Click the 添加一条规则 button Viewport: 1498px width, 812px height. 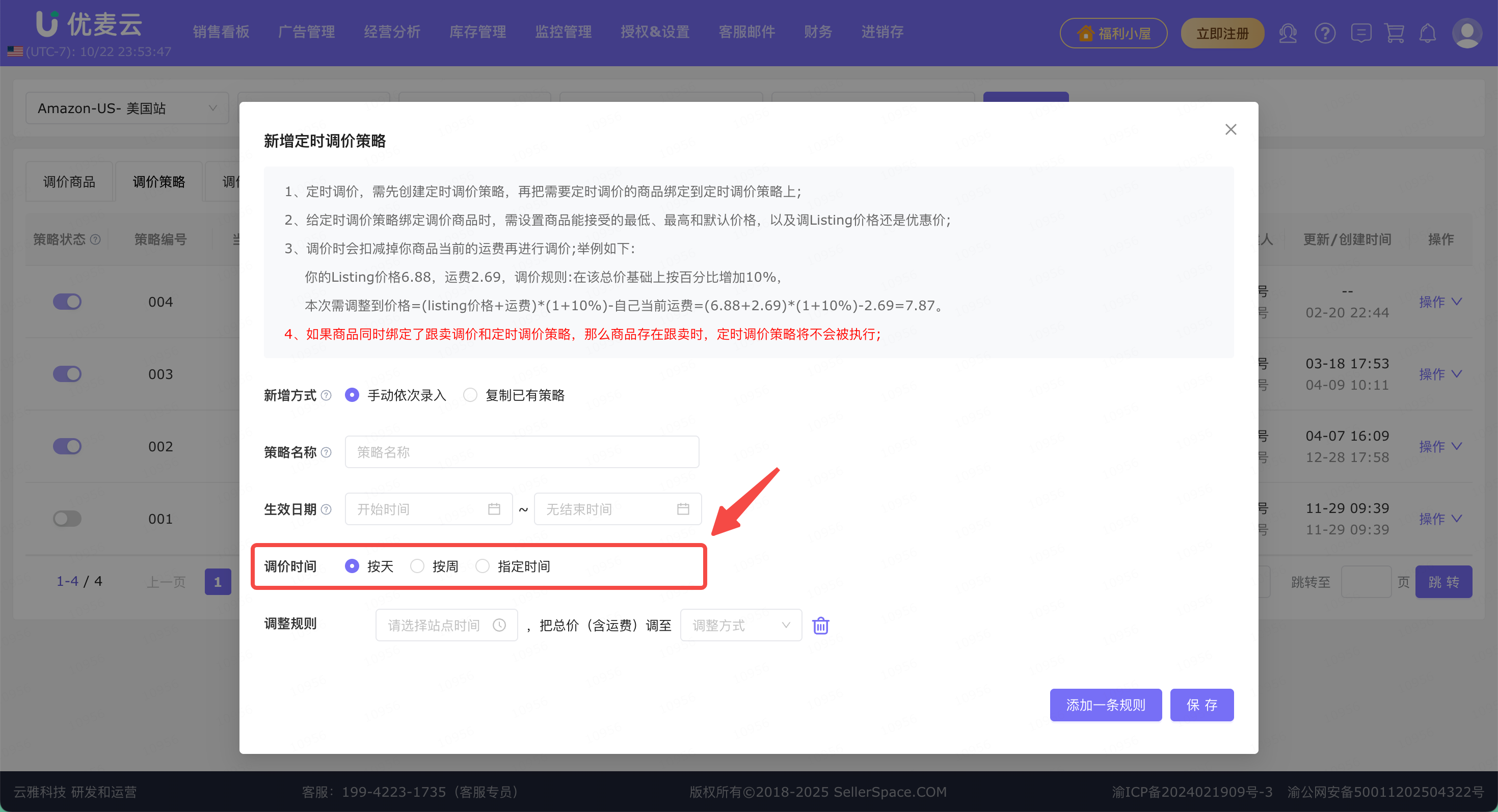pos(1105,705)
